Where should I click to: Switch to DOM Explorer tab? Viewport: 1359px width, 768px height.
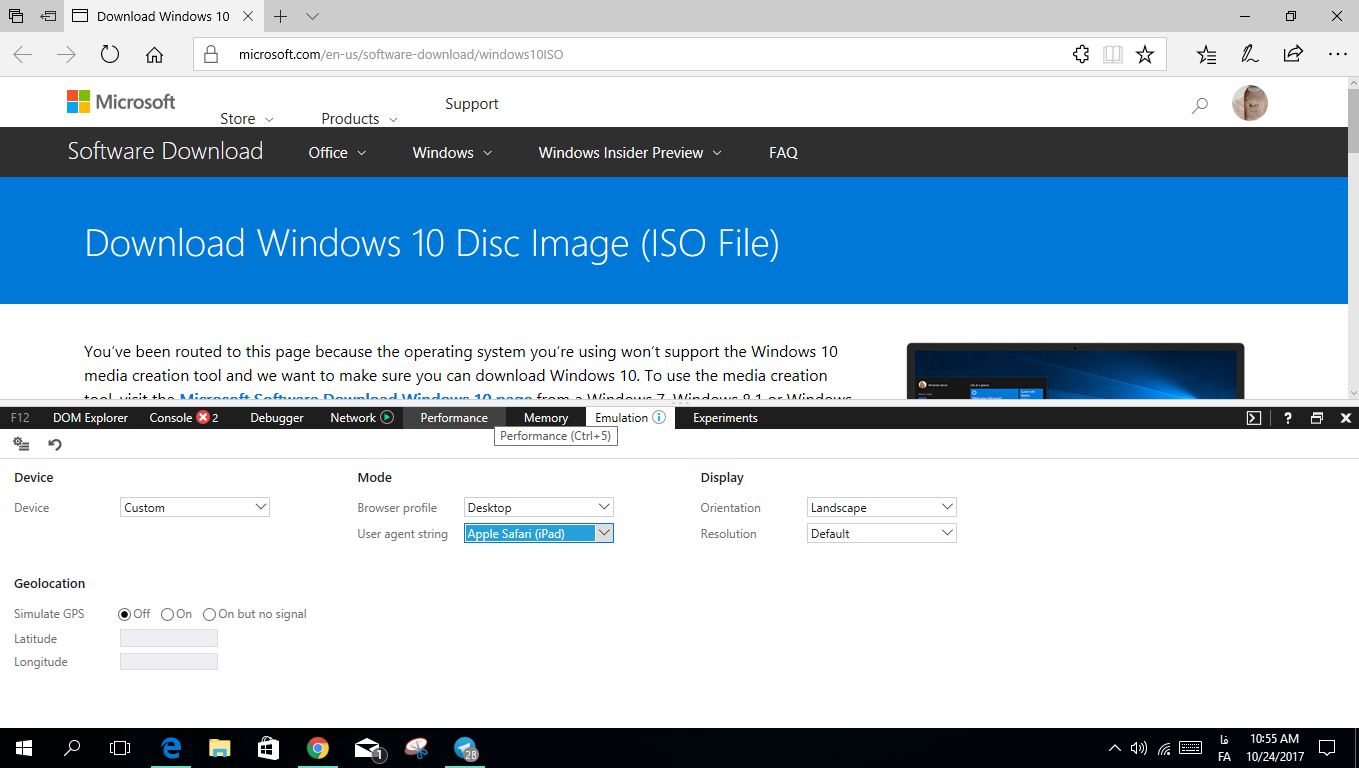click(90, 418)
